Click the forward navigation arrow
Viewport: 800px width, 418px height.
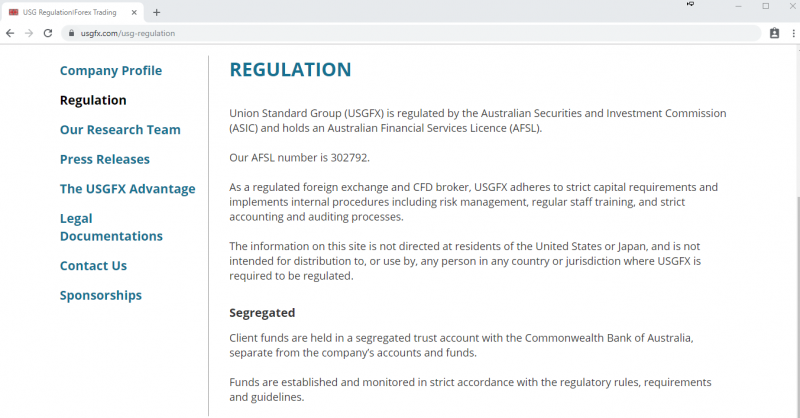tap(29, 33)
